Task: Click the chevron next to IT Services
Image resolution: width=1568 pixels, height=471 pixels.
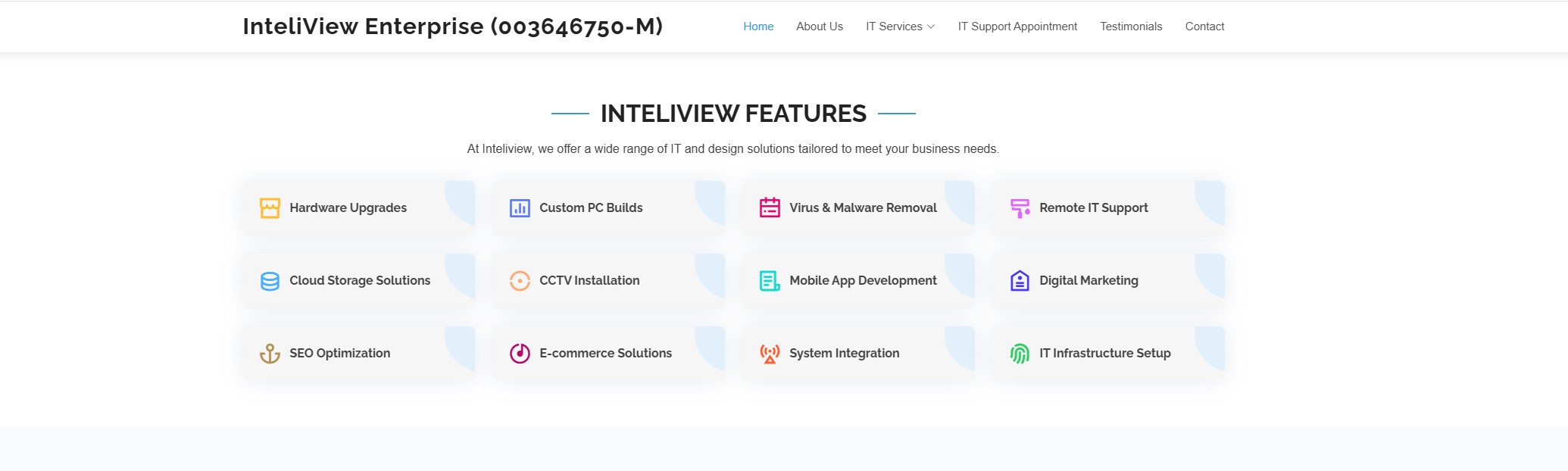Action: (931, 27)
